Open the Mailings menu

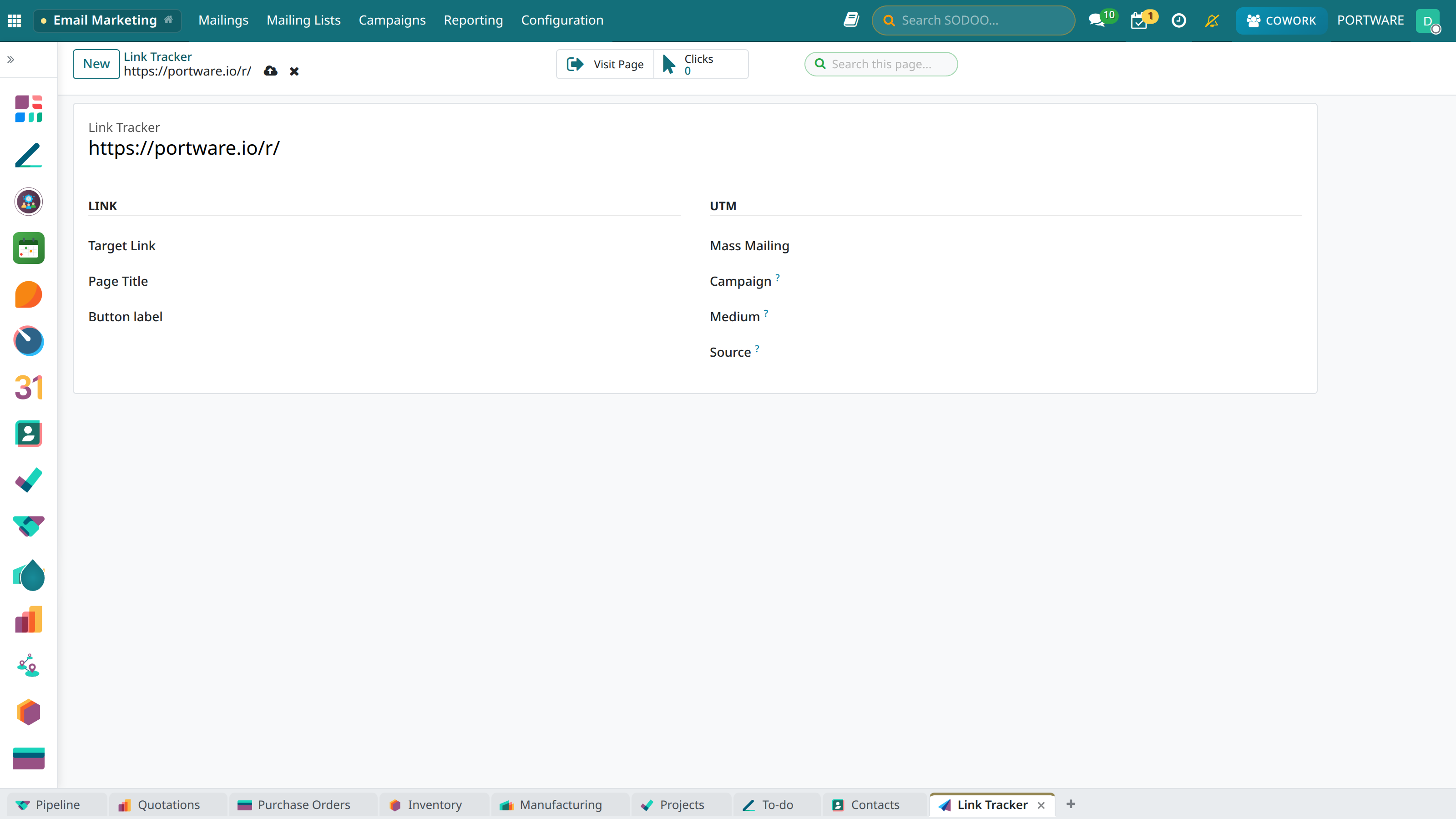click(x=223, y=20)
